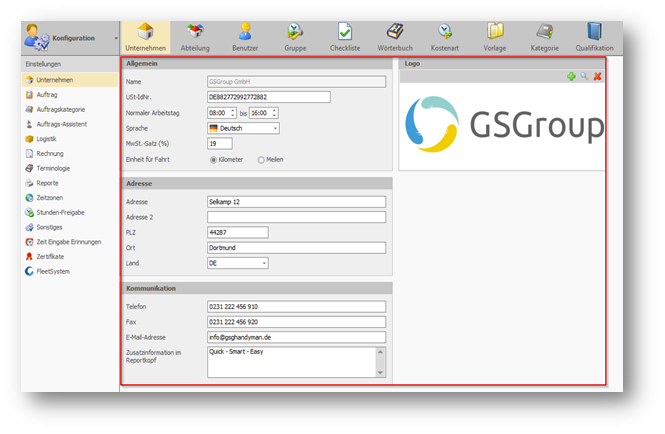Click the green plus add logo icon
665x434 pixels.
pyautogui.click(x=571, y=76)
